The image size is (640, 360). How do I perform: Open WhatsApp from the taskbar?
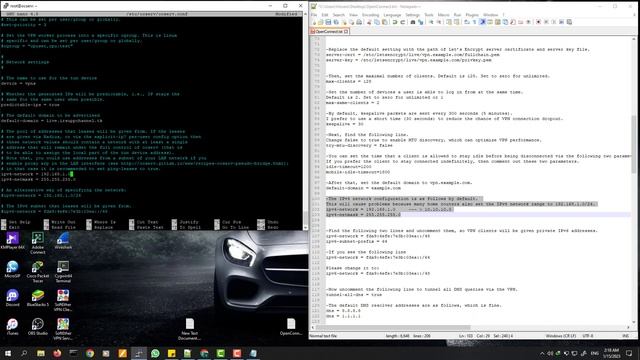tap(155, 353)
